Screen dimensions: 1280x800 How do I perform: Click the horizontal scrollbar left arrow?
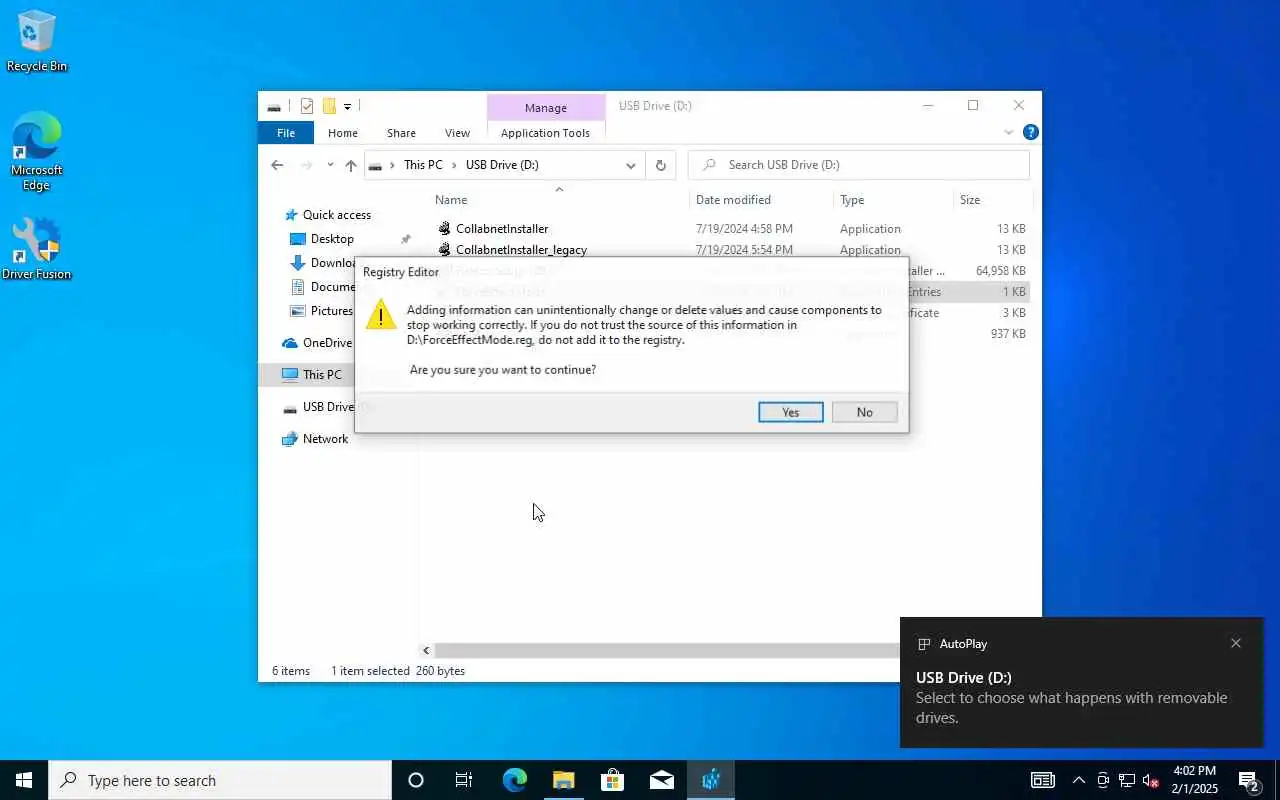pos(426,650)
